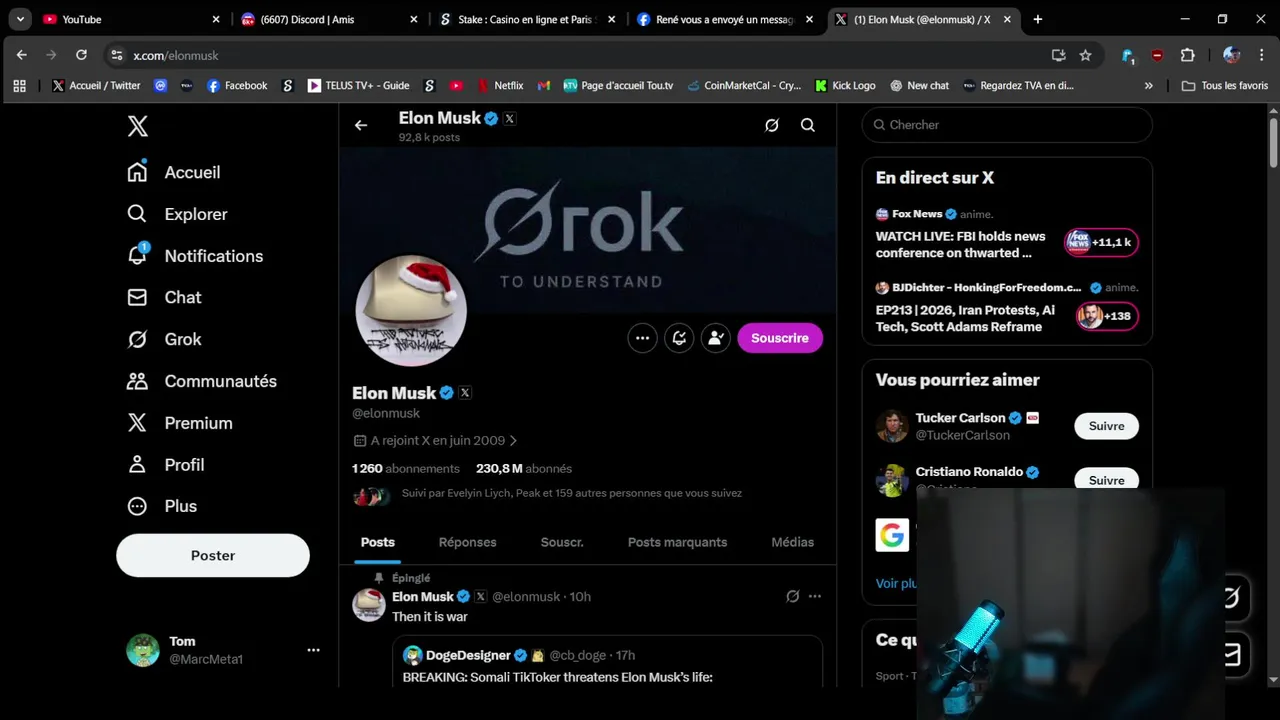Follow Tucker Carlson with Suivre
The width and height of the screenshot is (1280, 720).
tap(1106, 426)
